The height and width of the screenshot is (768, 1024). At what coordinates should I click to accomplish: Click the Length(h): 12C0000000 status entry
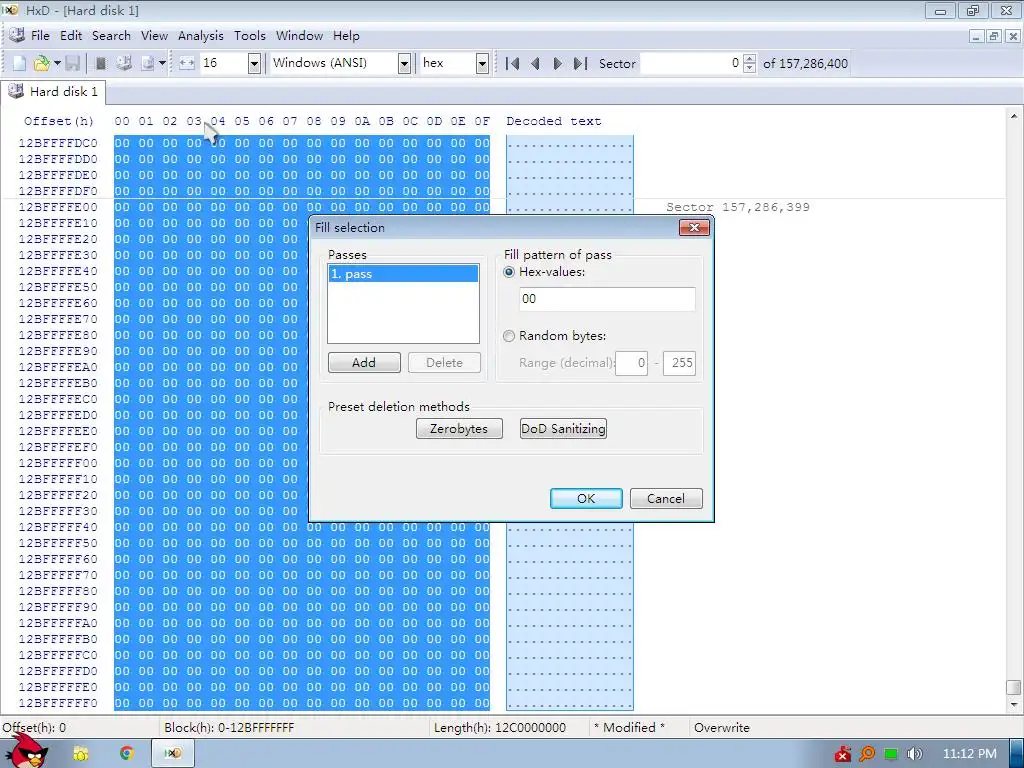coord(500,728)
